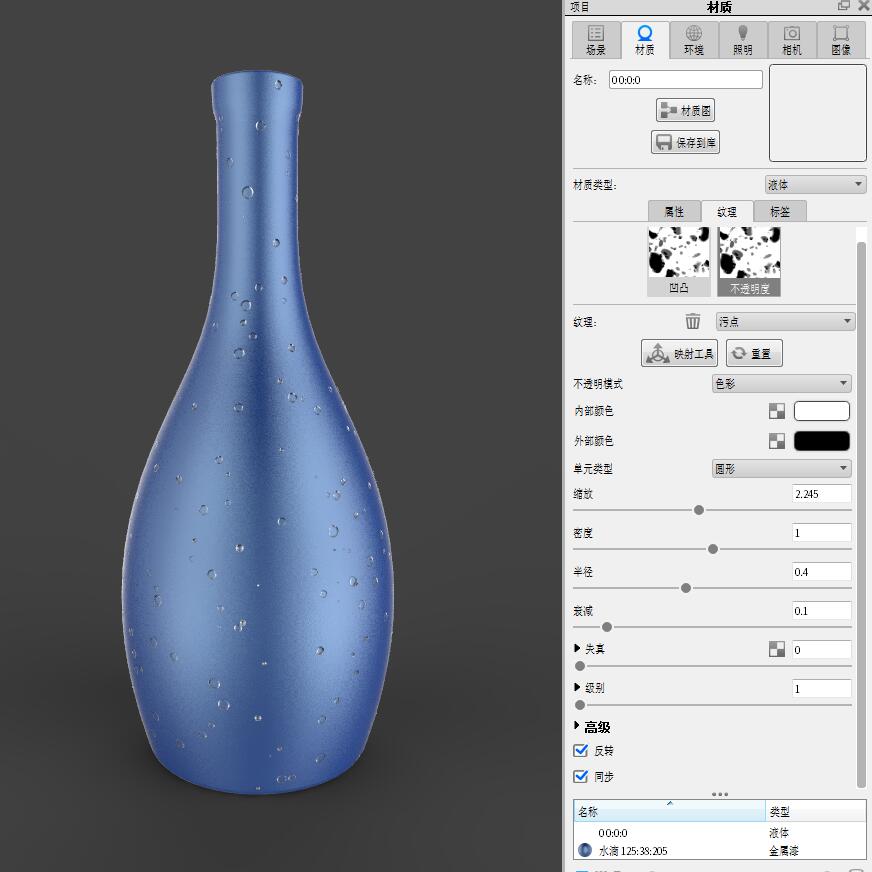Close the 材质 panel
Viewport: 872px width, 872px height.
pyautogui.click(x=865, y=6)
